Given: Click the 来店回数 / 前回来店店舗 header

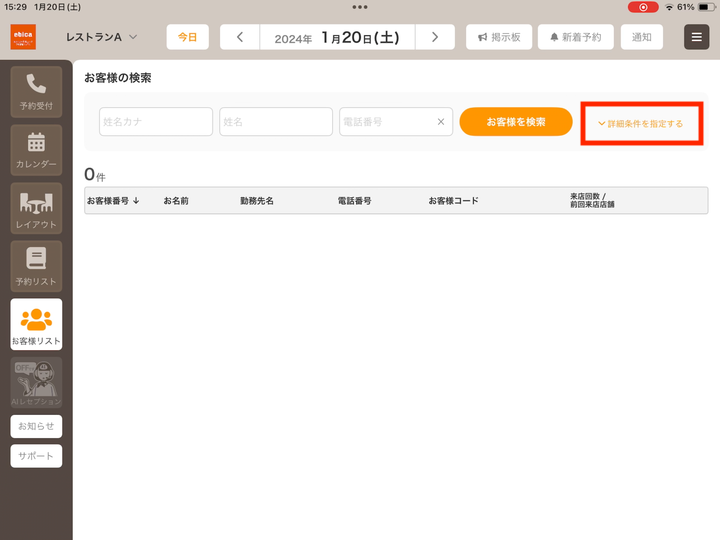Looking at the screenshot, I should (592, 200).
